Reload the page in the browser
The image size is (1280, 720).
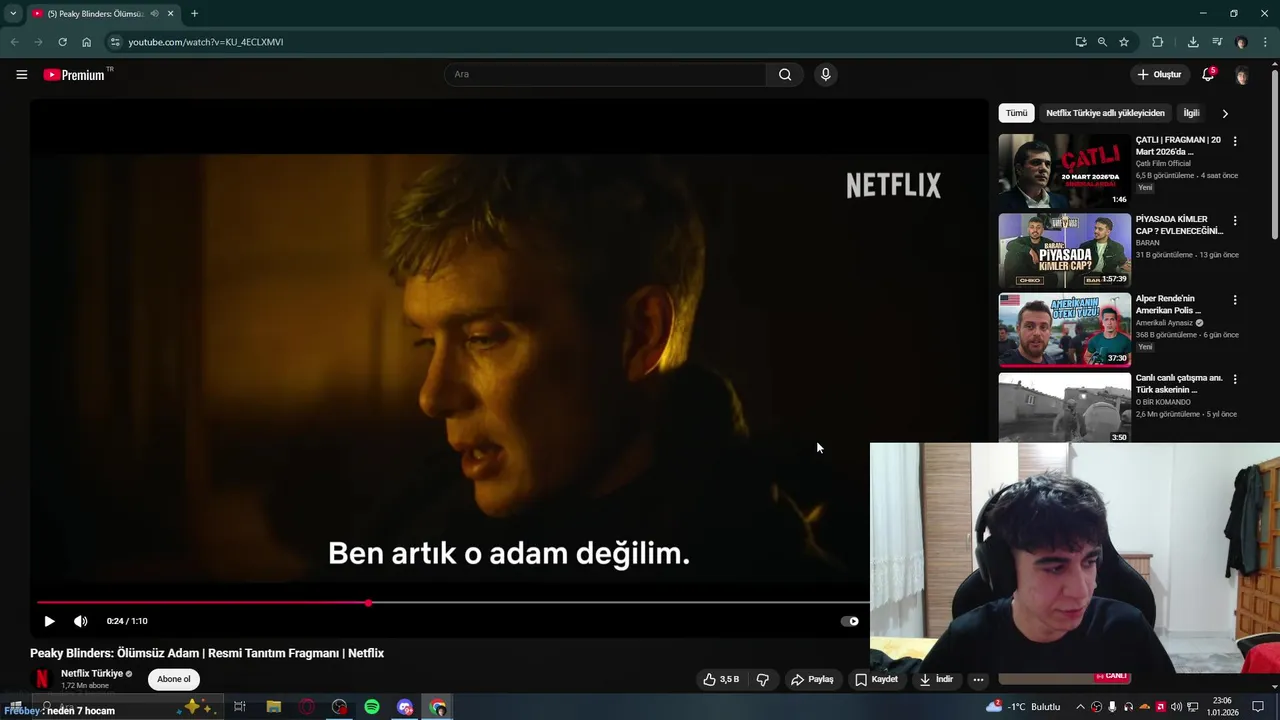pos(62,42)
